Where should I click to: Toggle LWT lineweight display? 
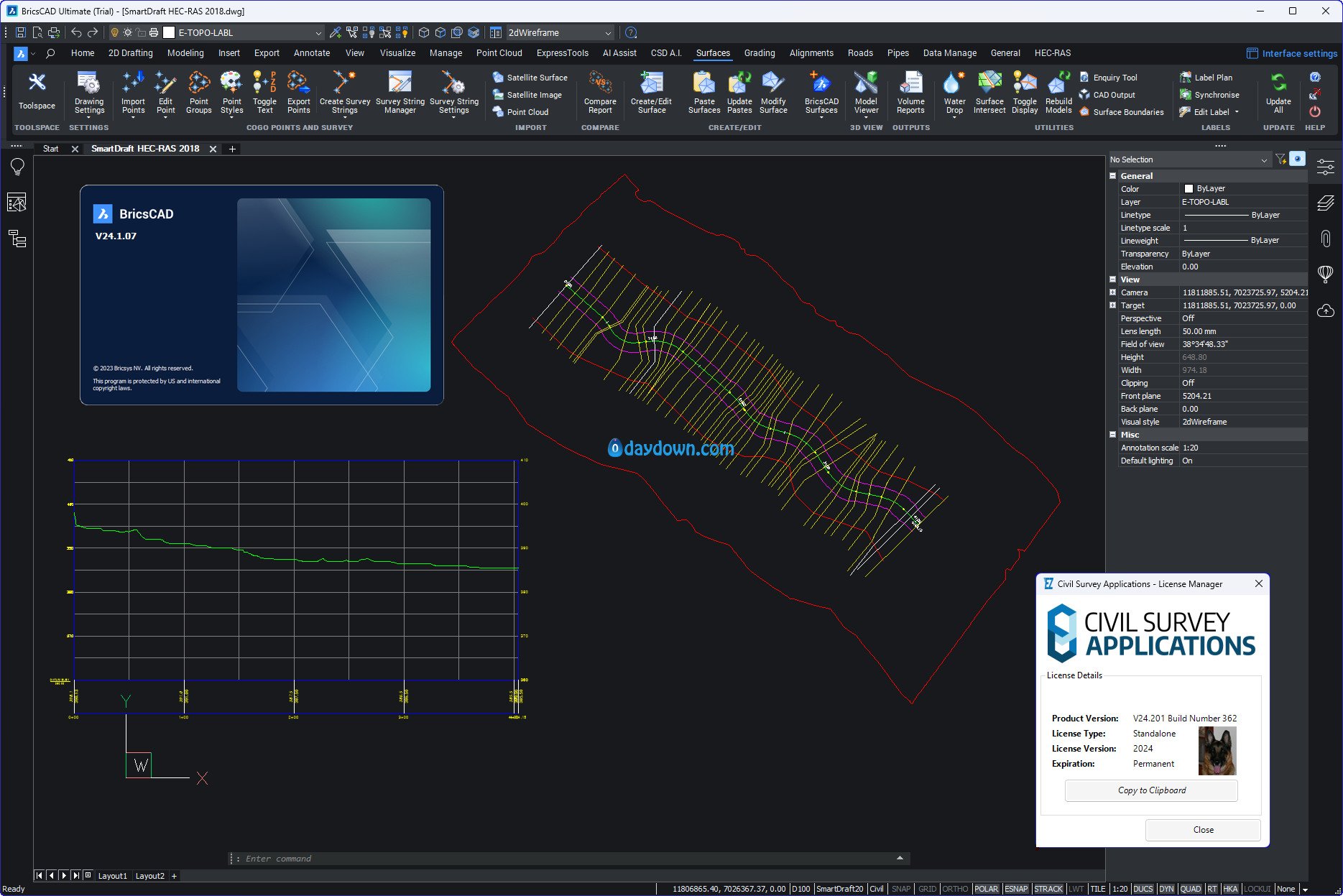(x=1076, y=889)
